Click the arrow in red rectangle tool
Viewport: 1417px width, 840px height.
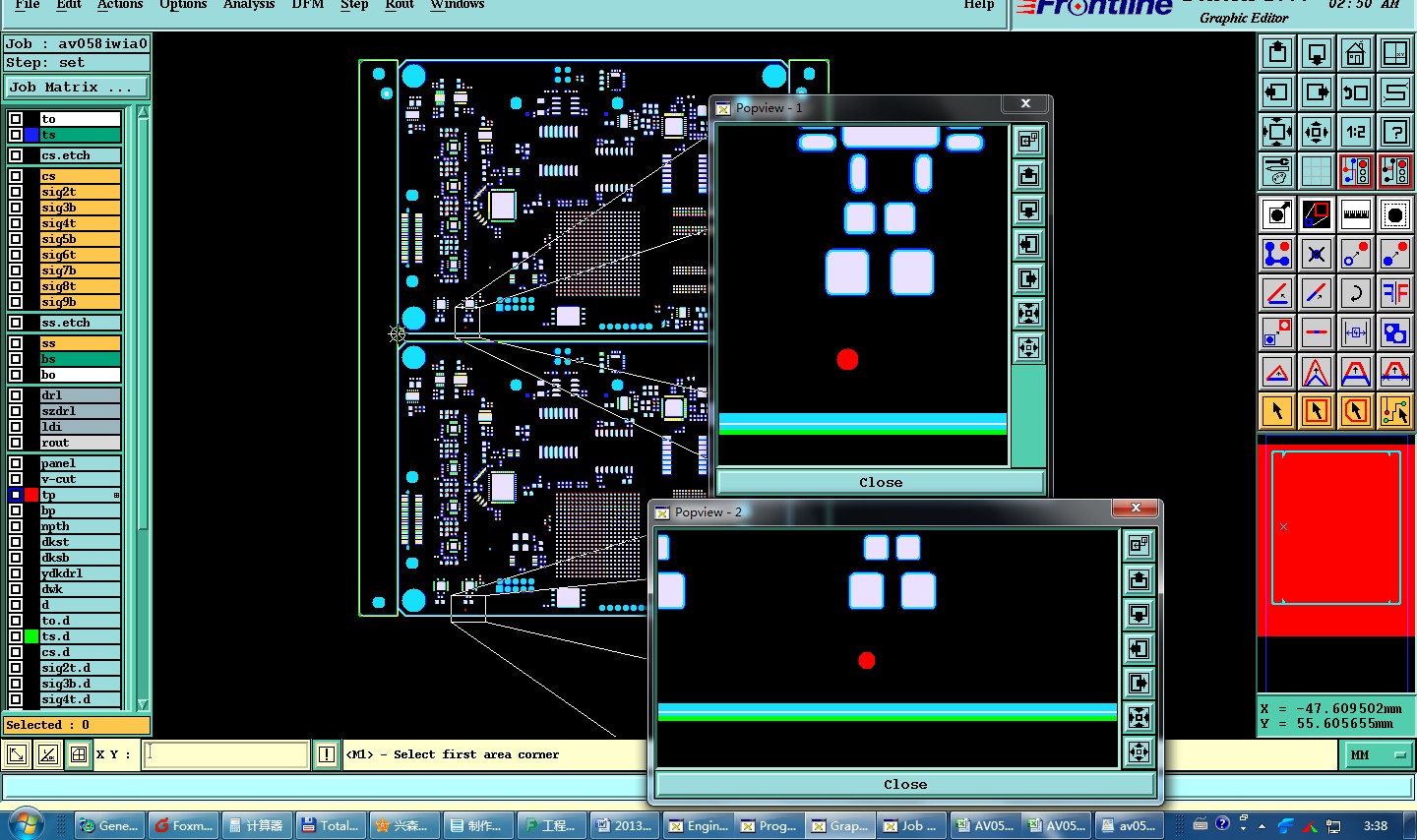tap(1317, 411)
